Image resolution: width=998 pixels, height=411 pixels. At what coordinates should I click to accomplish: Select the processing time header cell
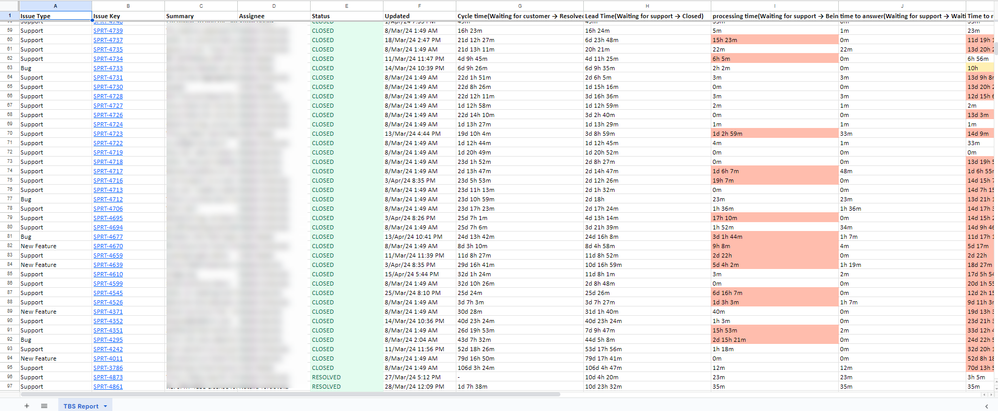coord(774,16)
